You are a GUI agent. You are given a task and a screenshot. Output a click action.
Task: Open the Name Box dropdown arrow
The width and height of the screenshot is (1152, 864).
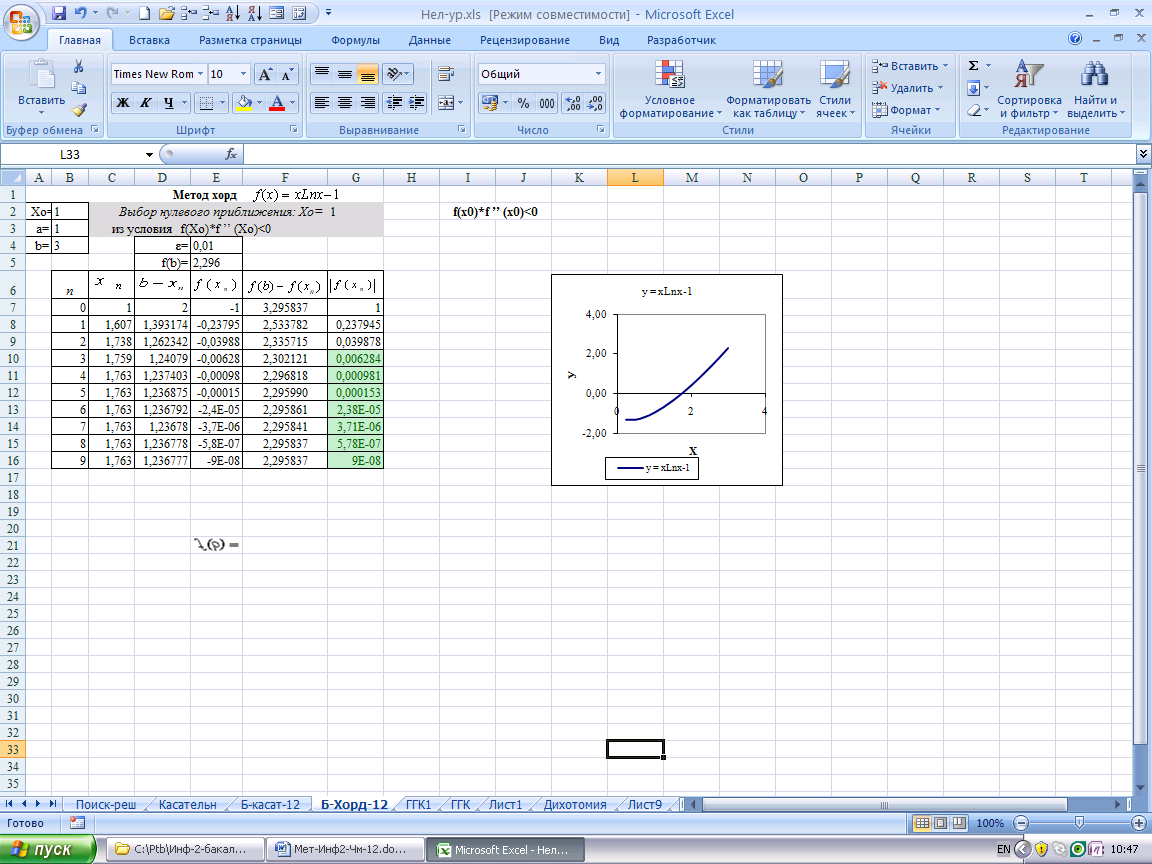[x=150, y=154]
